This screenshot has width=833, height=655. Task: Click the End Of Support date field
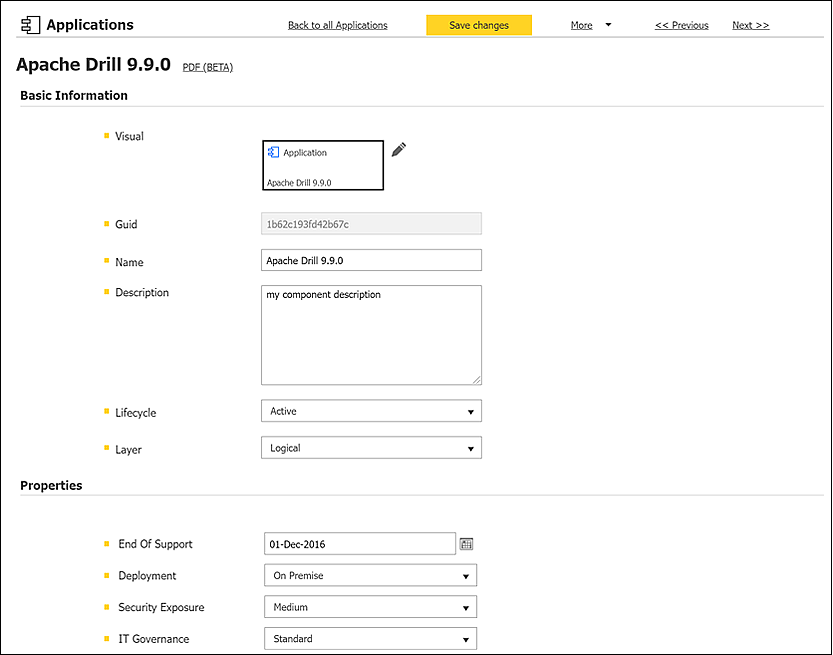[x=359, y=544]
